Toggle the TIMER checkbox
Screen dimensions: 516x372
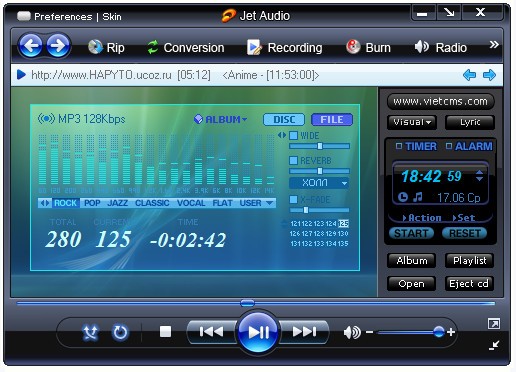coord(399,146)
